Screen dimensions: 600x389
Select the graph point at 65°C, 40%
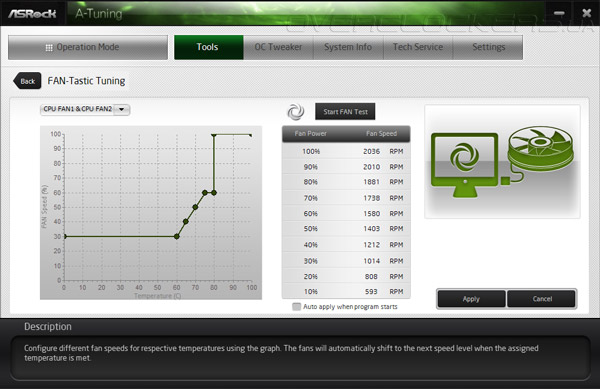pyautogui.click(x=186, y=221)
